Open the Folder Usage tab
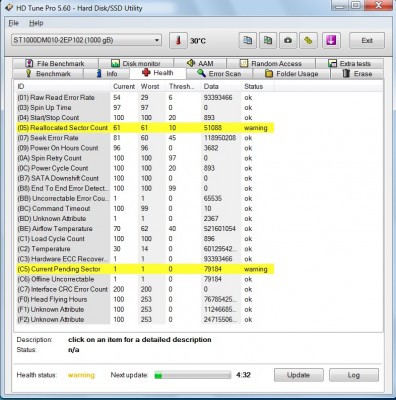 [x=292, y=74]
